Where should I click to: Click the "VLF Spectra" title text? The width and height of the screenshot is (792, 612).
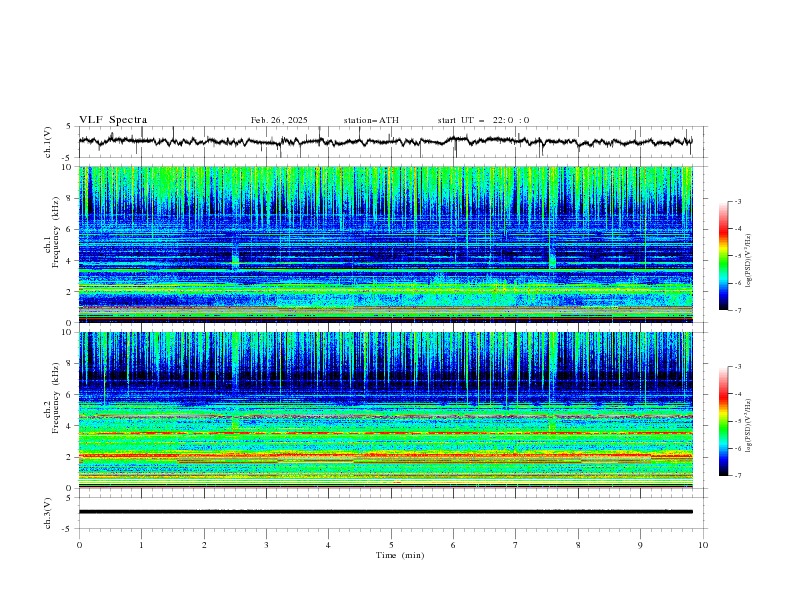tap(113, 120)
